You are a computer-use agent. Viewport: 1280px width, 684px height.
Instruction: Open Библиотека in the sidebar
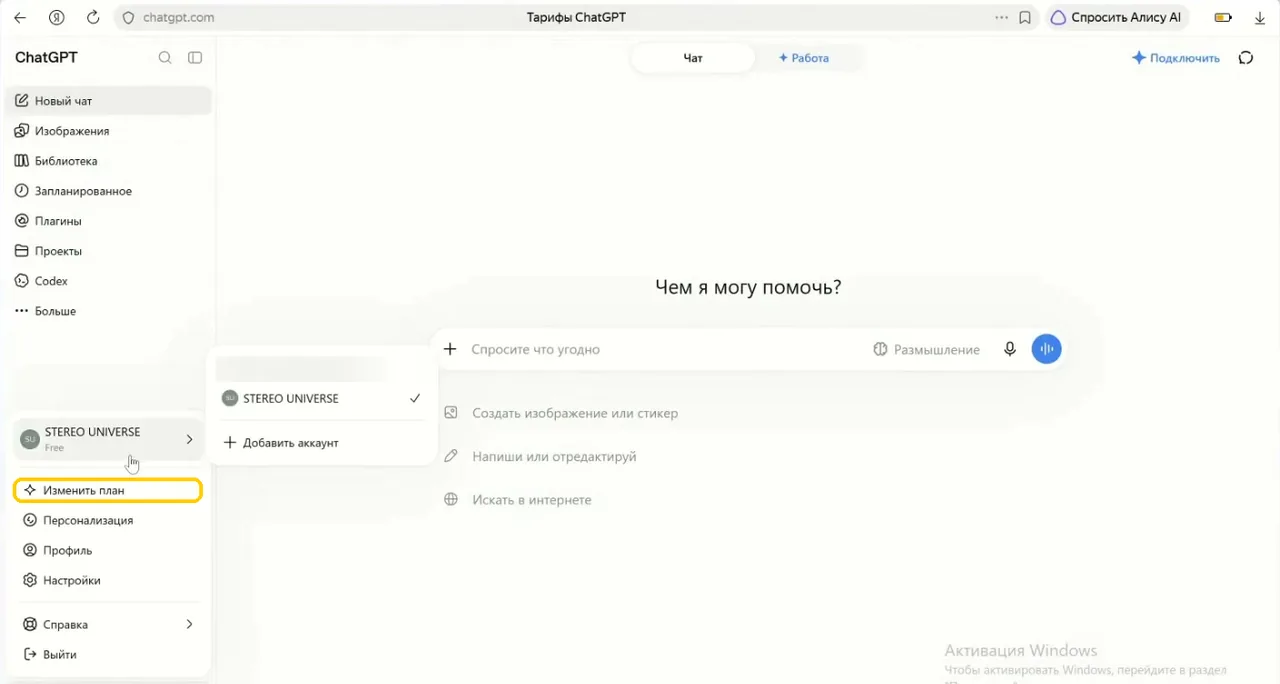[108, 161]
